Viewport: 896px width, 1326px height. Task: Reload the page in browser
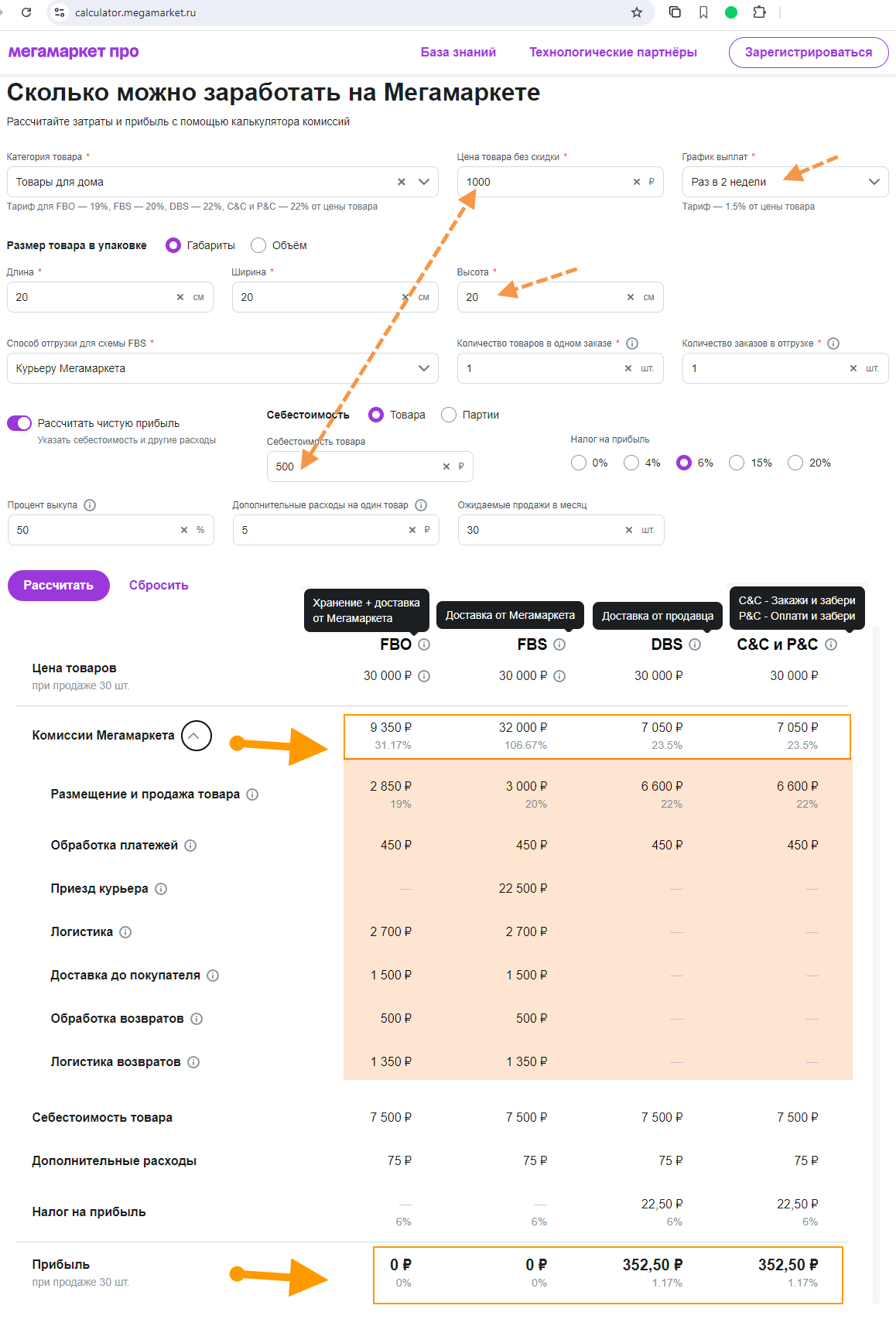coord(26,12)
